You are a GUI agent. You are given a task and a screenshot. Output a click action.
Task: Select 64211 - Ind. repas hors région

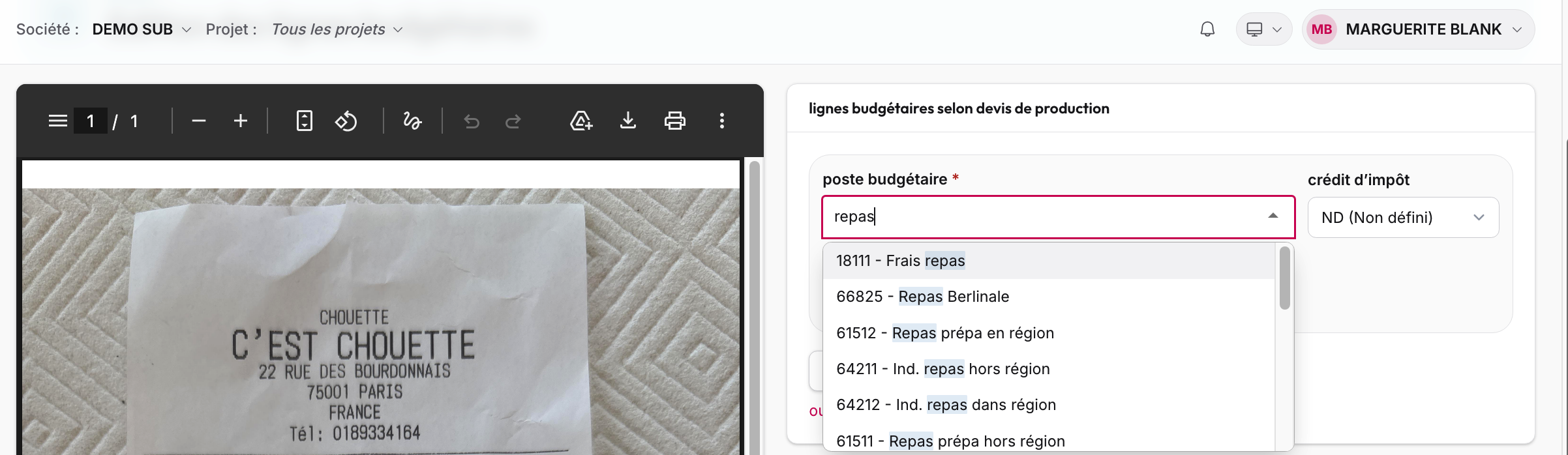(x=1049, y=369)
